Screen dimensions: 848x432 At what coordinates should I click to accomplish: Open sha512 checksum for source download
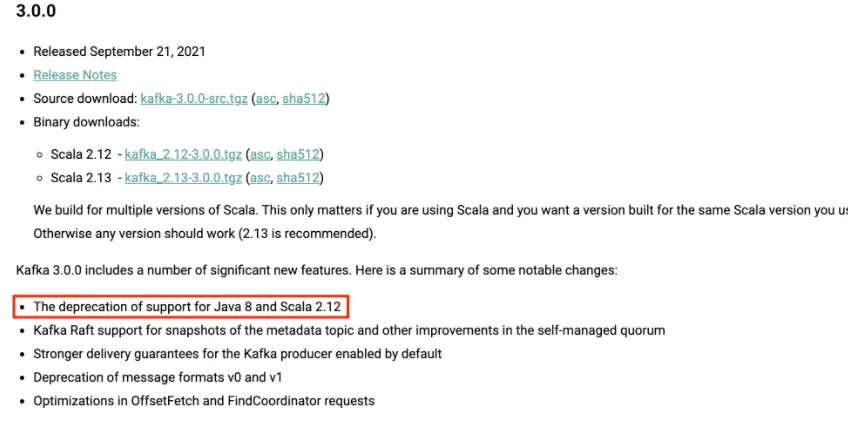(304, 99)
